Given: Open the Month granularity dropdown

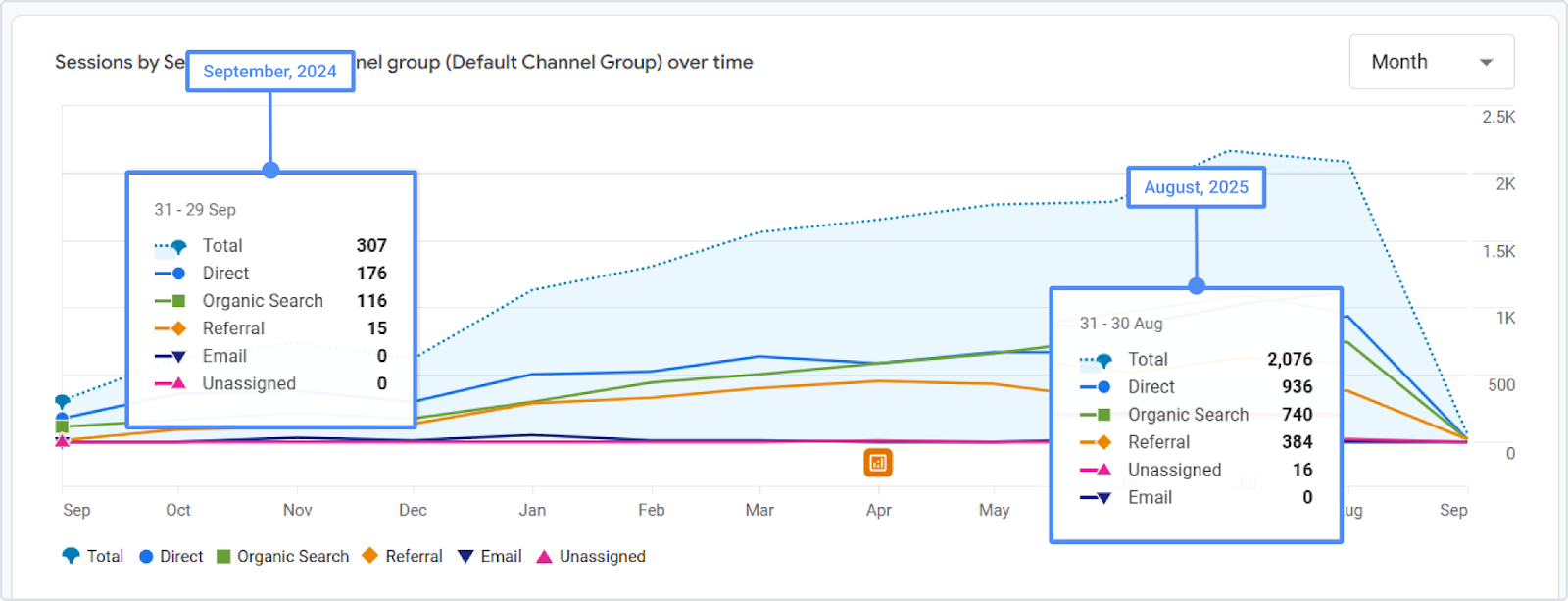Looking at the screenshot, I should 1431,62.
